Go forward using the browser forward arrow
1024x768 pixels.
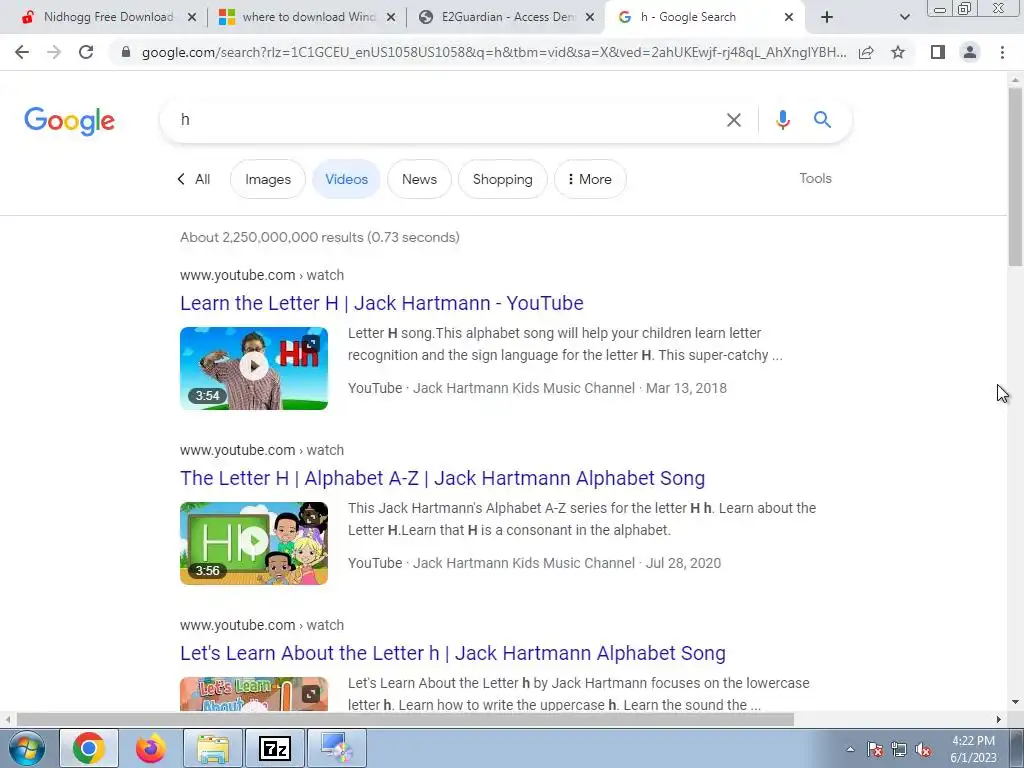(54, 52)
